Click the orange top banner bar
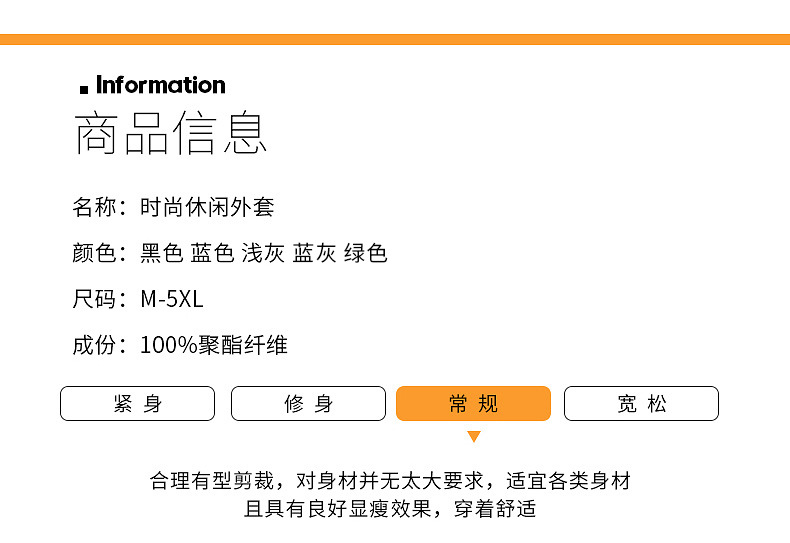790x543 pixels. (x=395, y=39)
